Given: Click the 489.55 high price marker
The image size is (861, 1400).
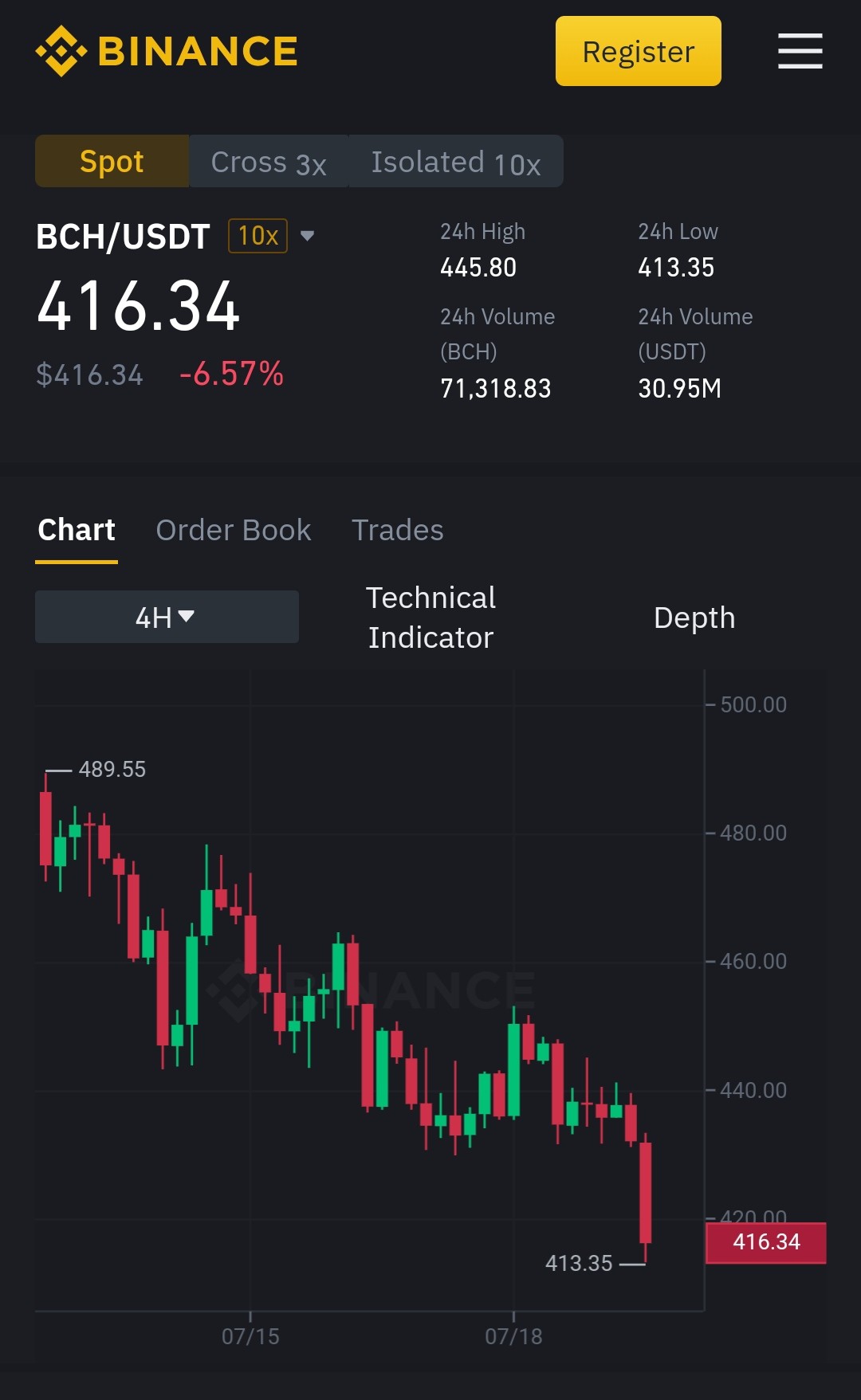Looking at the screenshot, I should pyautogui.click(x=112, y=769).
